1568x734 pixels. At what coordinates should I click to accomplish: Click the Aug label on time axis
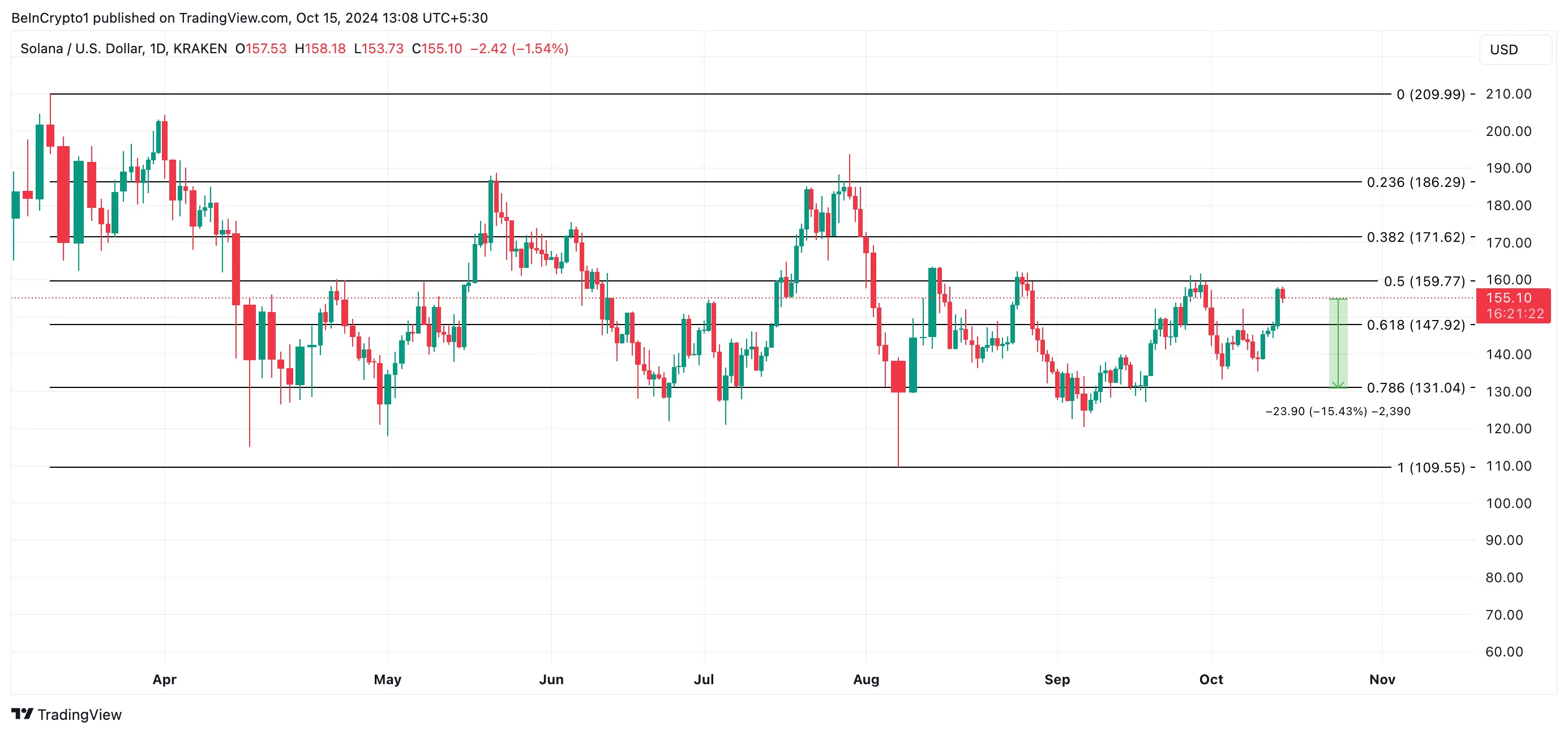tap(866, 679)
